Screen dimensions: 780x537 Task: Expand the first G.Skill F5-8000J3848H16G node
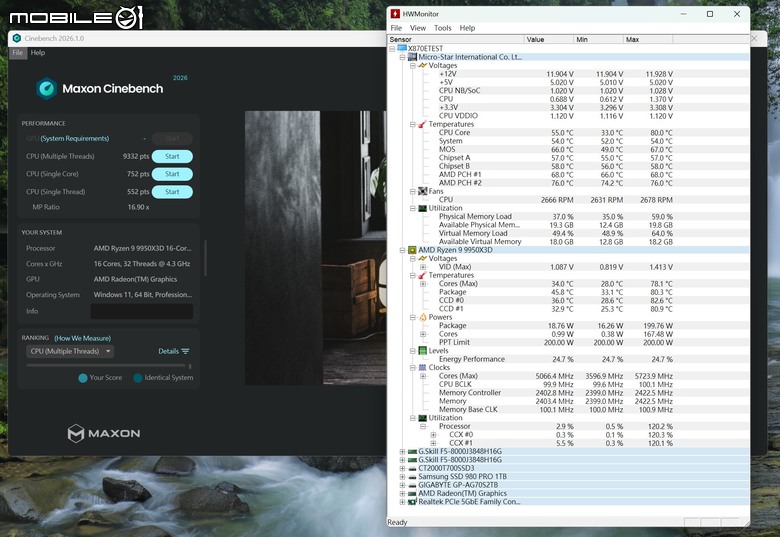coord(402,451)
